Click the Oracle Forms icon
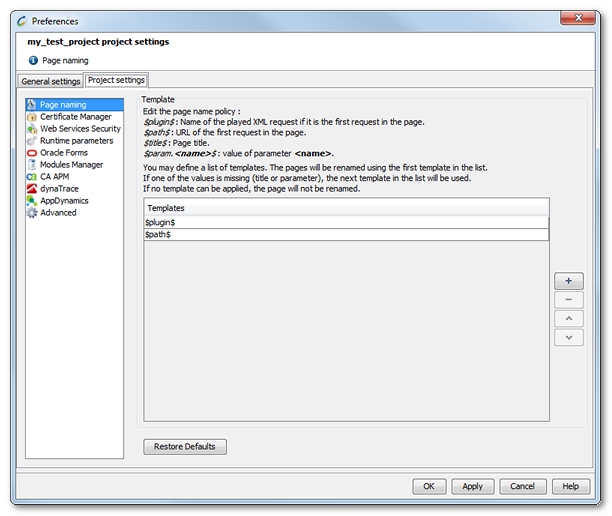Viewport: 612px width, 516px height. click(x=32, y=153)
